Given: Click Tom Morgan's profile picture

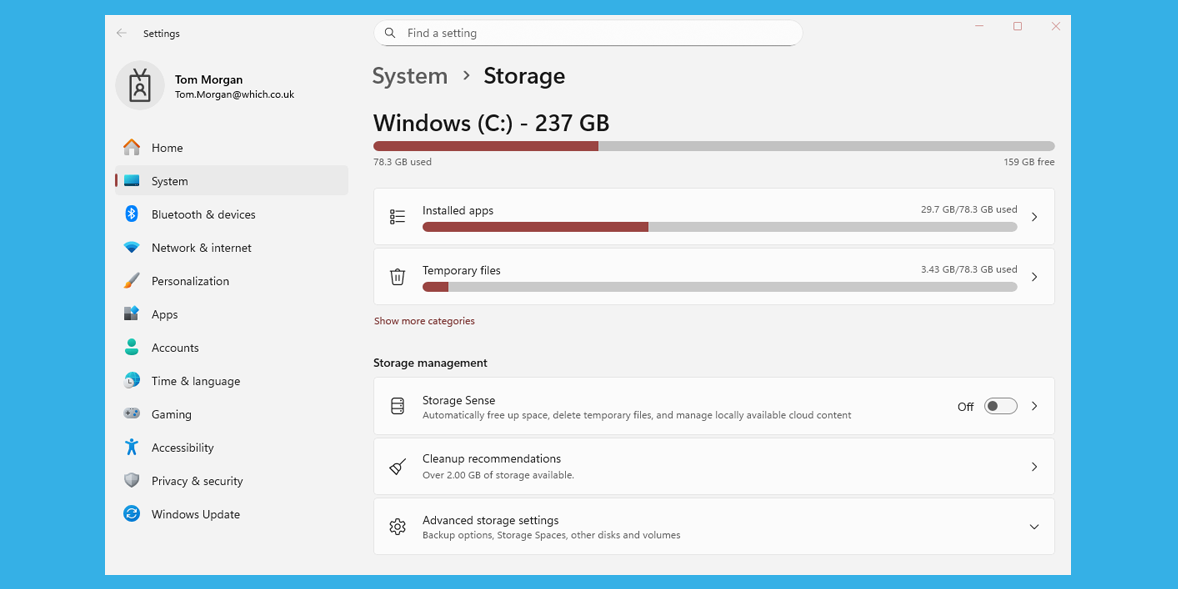Looking at the screenshot, I should [x=140, y=86].
